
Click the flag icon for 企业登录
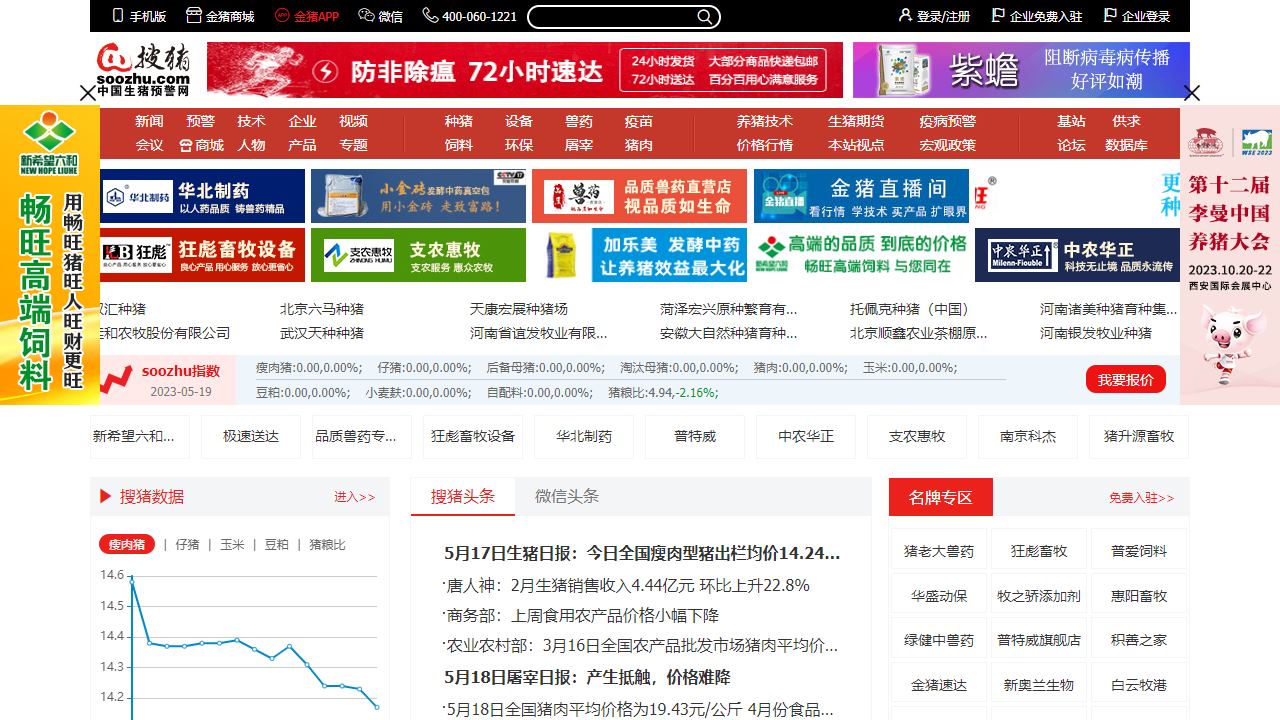click(1110, 15)
